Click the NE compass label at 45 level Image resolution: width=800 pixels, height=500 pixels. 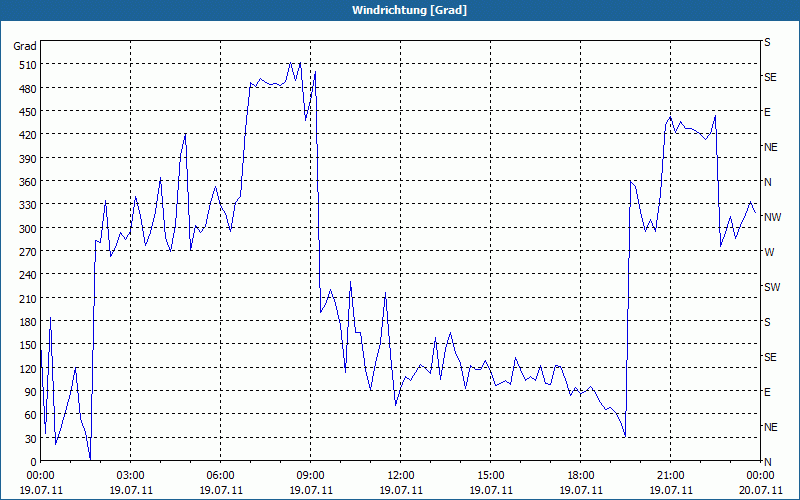pos(771,427)
